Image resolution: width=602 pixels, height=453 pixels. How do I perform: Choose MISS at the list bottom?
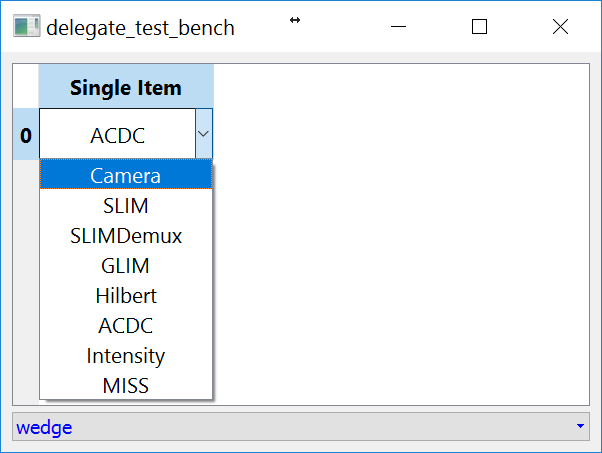pyautogui.click(x=126, y=385)
